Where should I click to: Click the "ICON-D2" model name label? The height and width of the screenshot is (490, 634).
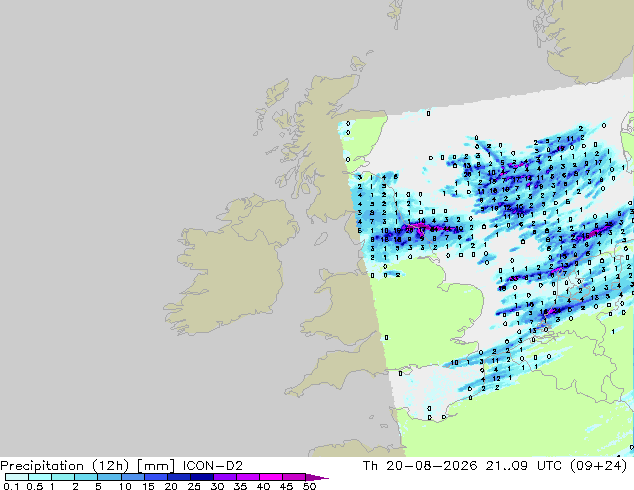point(213,466)
